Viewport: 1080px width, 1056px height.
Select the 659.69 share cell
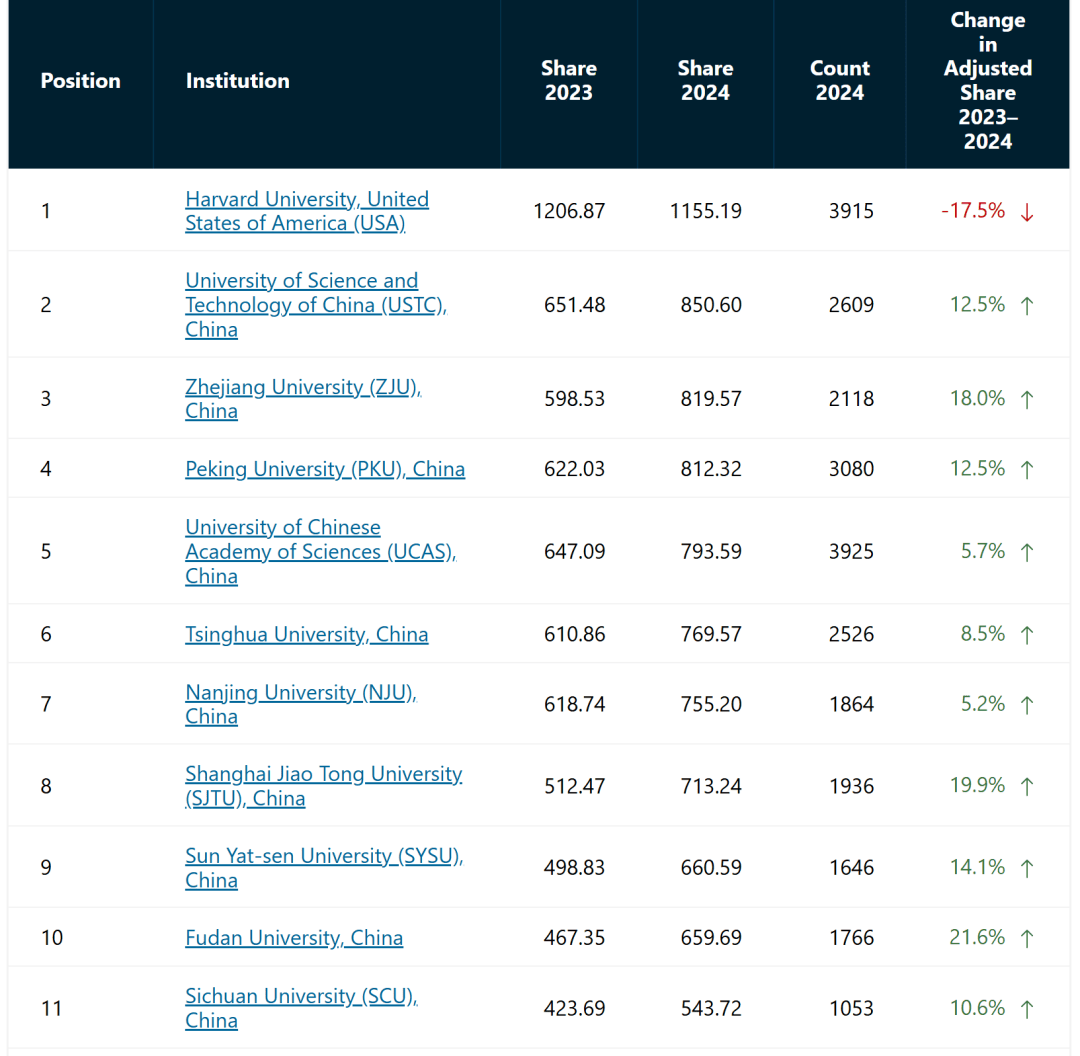(x=711, y=938)
